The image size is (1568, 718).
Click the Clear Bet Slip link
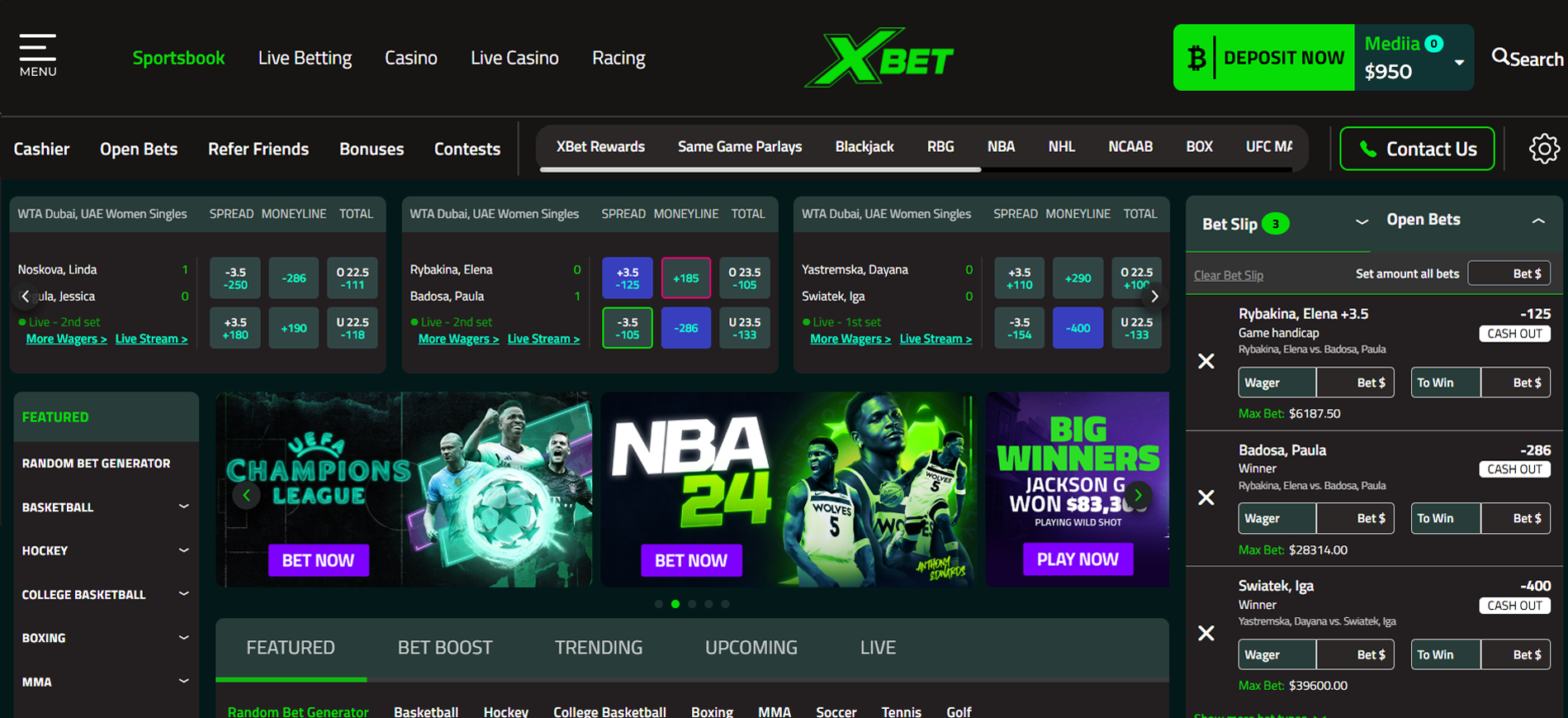[1228, 275]
